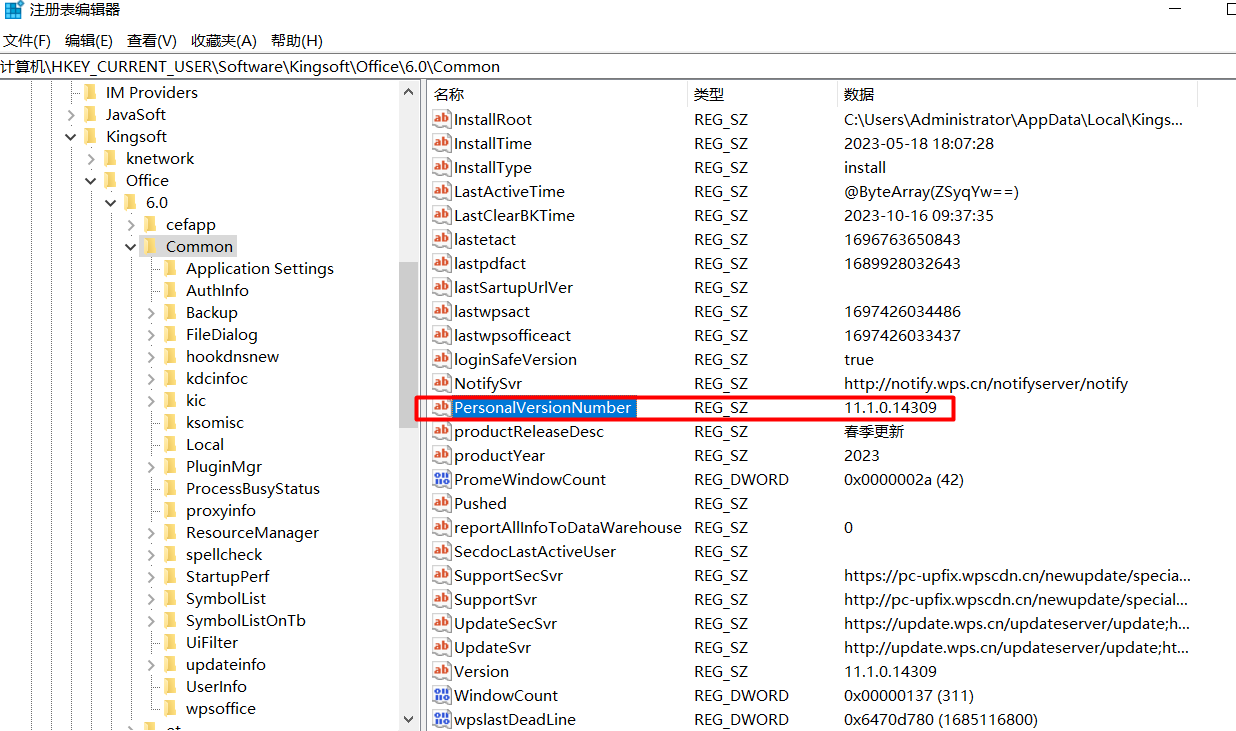This screenshot has width=1236, height=731.
Task: Click the string icon beside productYear
Action: coord(441,455)
